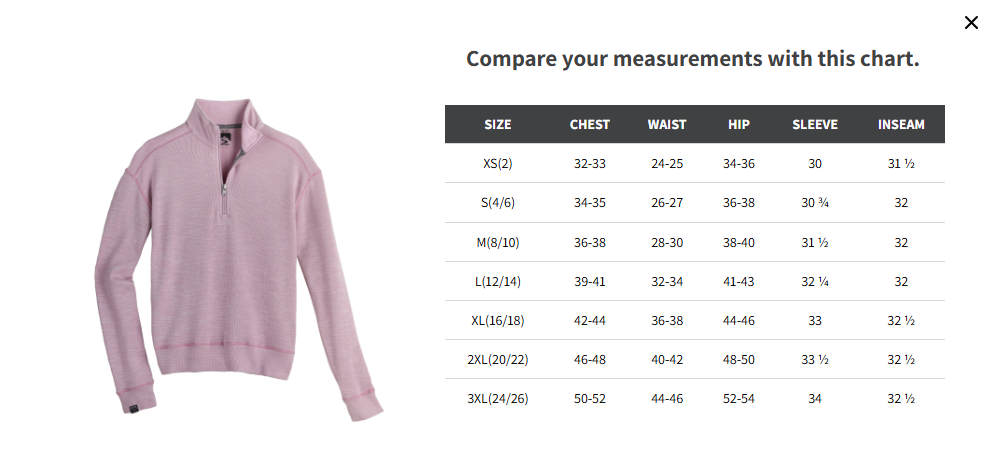Click the INSEAM column header

click(x=901, y=124)
